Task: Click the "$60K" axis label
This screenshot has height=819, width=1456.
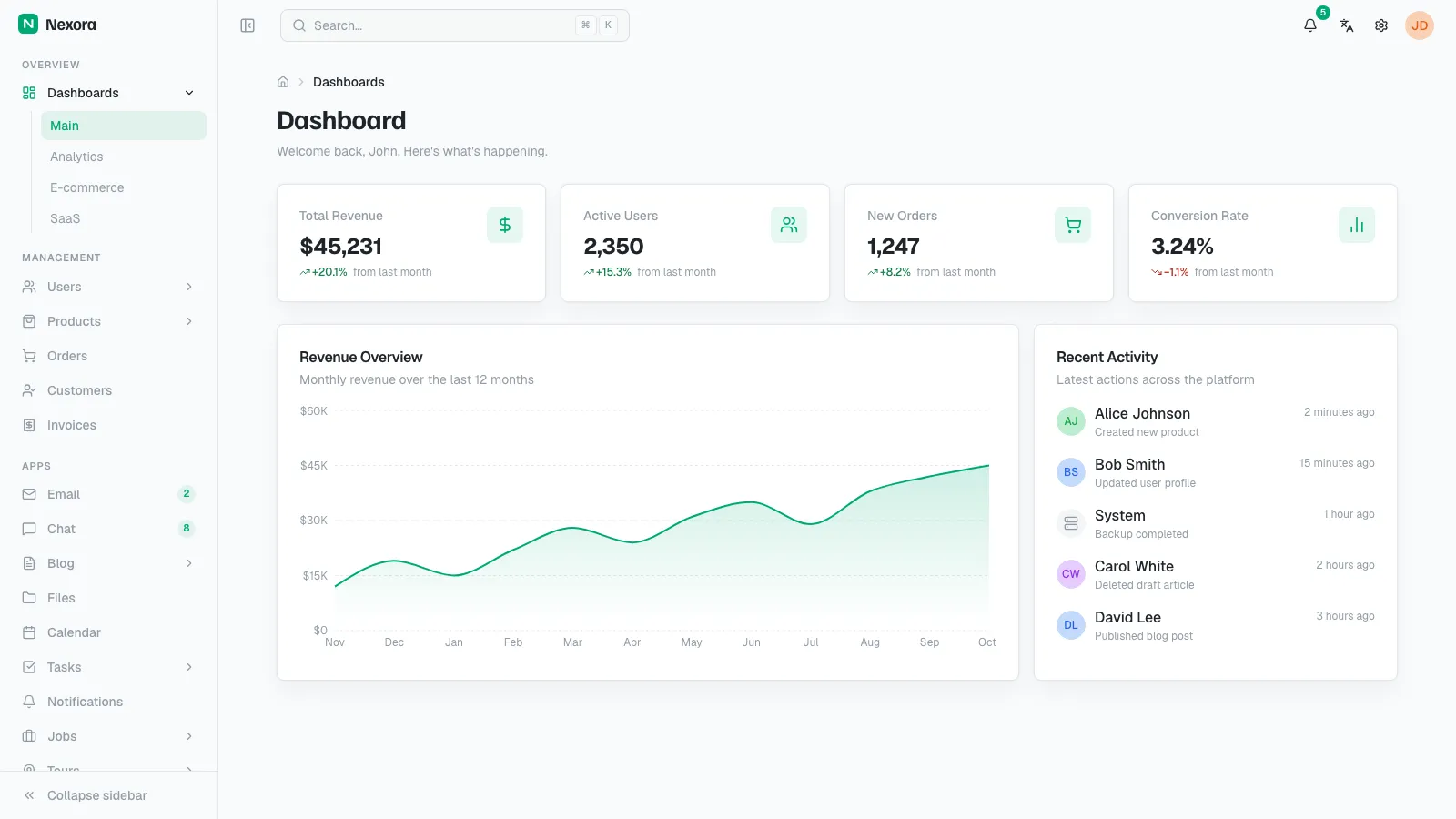Action: pos(314,411)
